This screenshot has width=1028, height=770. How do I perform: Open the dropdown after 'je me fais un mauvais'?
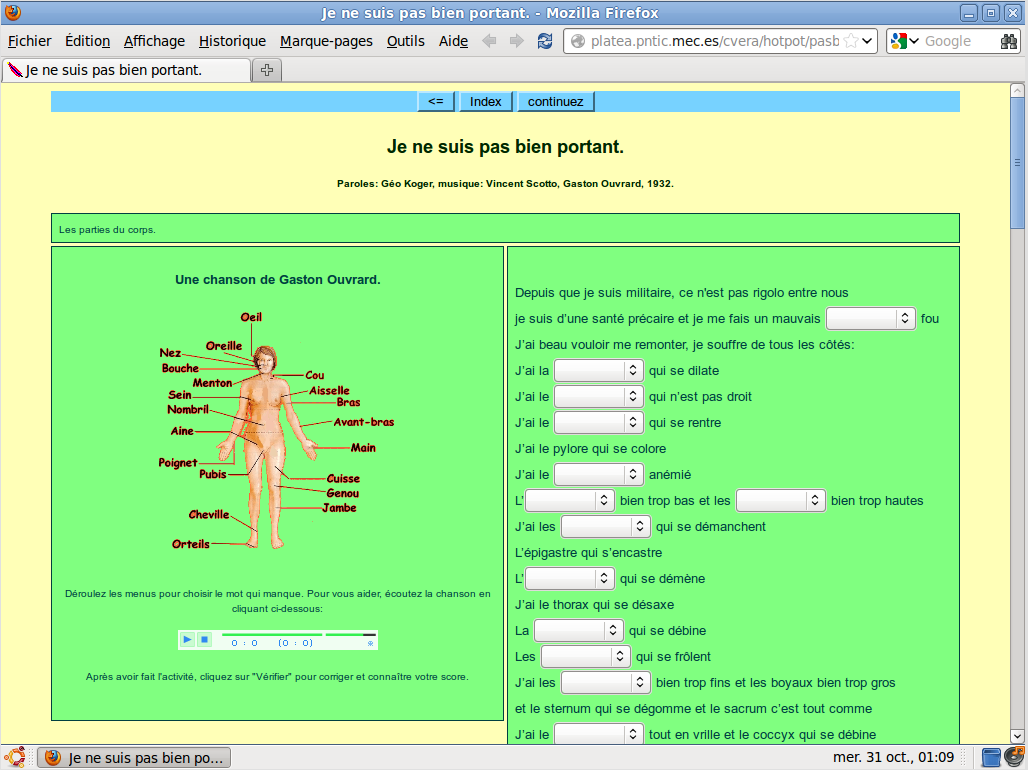(870, 319)
